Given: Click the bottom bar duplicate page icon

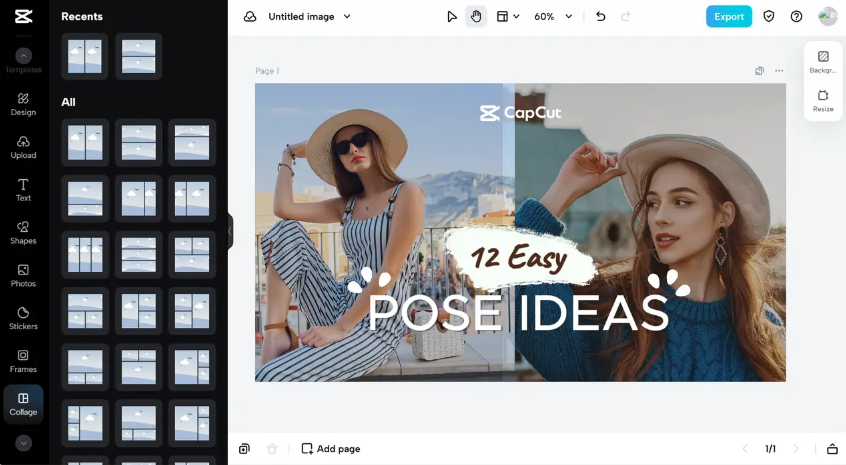Looking at the screenshot, I should [244, 449].
